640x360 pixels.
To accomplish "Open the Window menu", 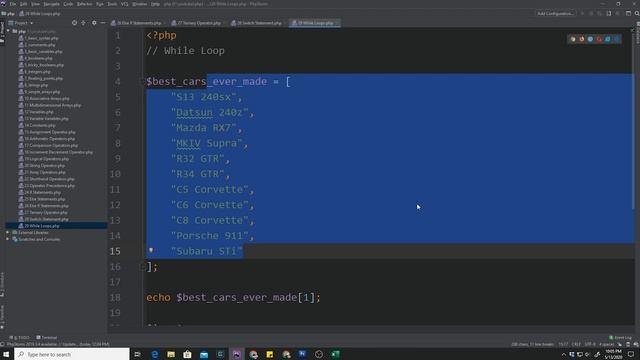I will click(x=139, y=4).
